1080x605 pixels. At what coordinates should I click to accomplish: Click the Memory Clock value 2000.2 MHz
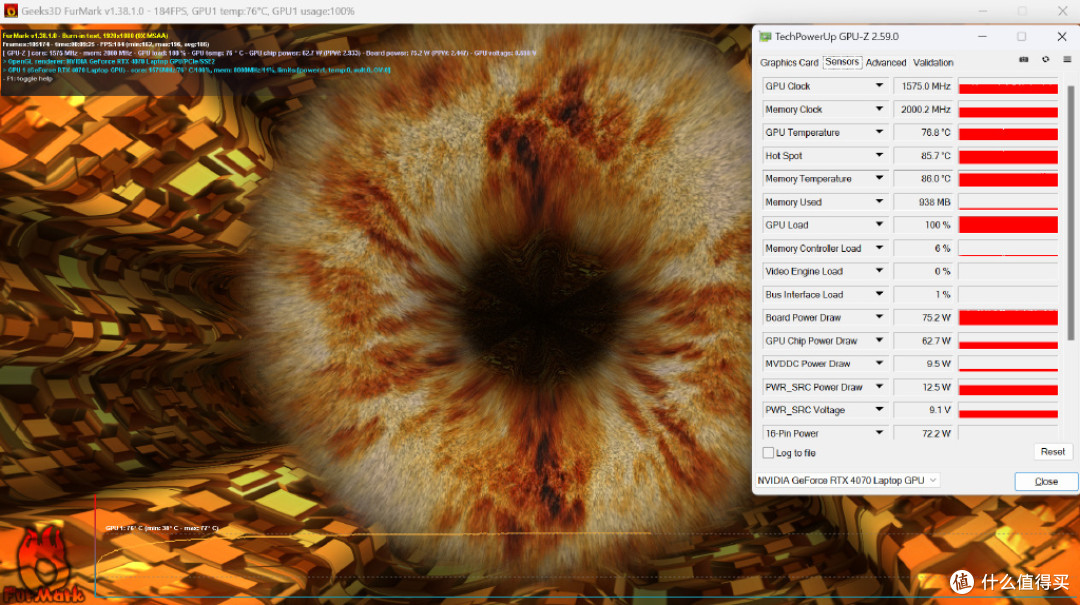coord(925,109)
